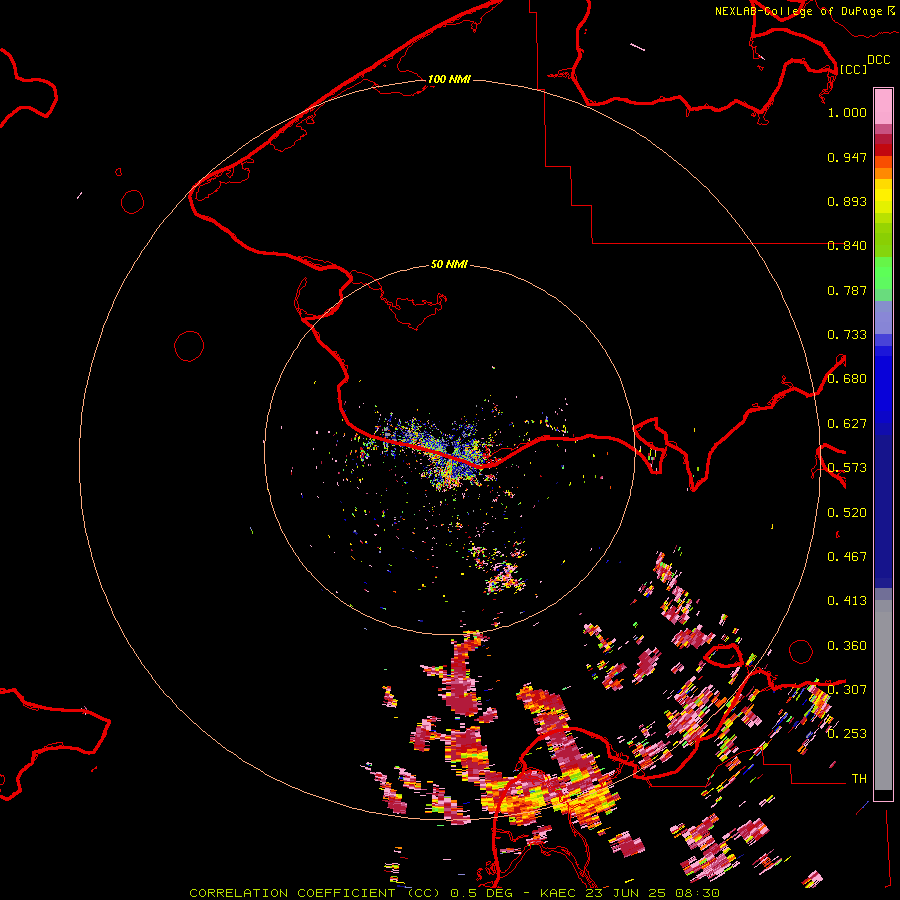Click the NEXLAB-College of DuPage label
Image resolution: width=900 pixels, height=900 pixels.
click(798, 11)
